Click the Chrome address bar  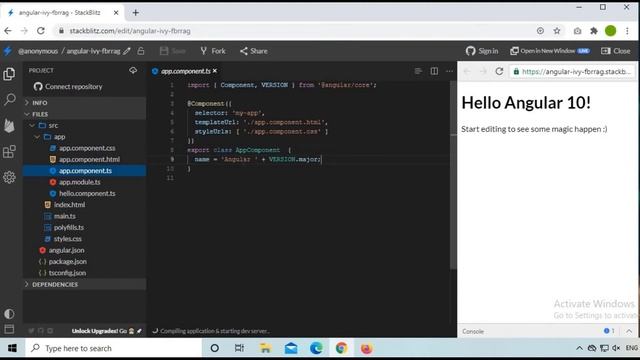298,31
